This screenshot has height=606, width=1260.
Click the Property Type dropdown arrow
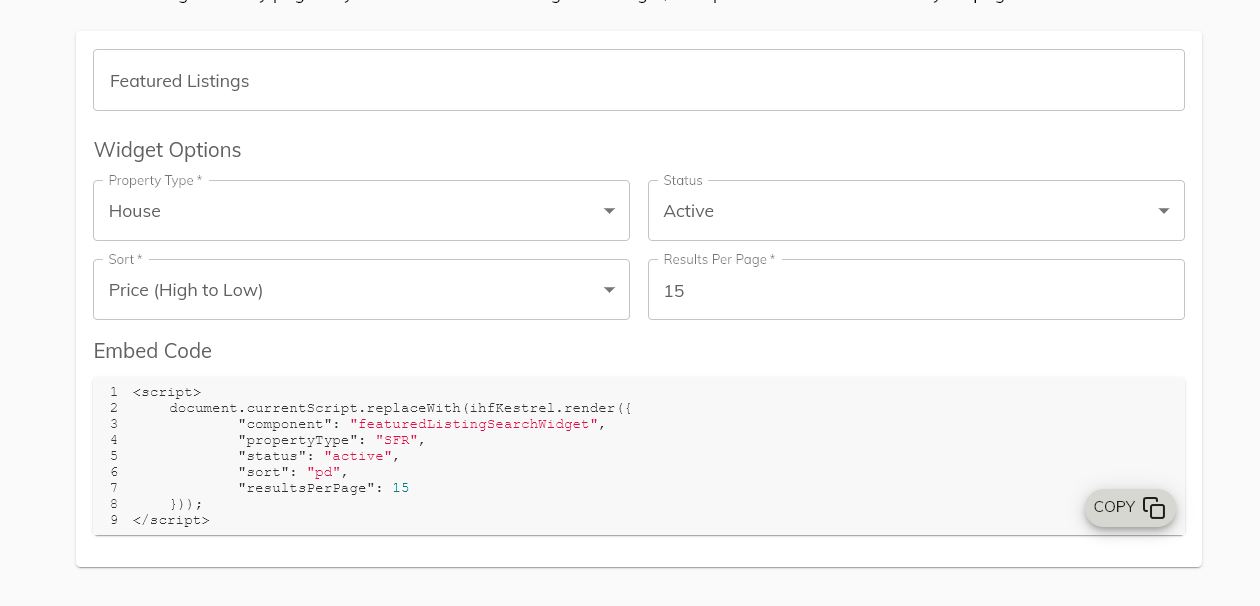click(x=609, y=211)
